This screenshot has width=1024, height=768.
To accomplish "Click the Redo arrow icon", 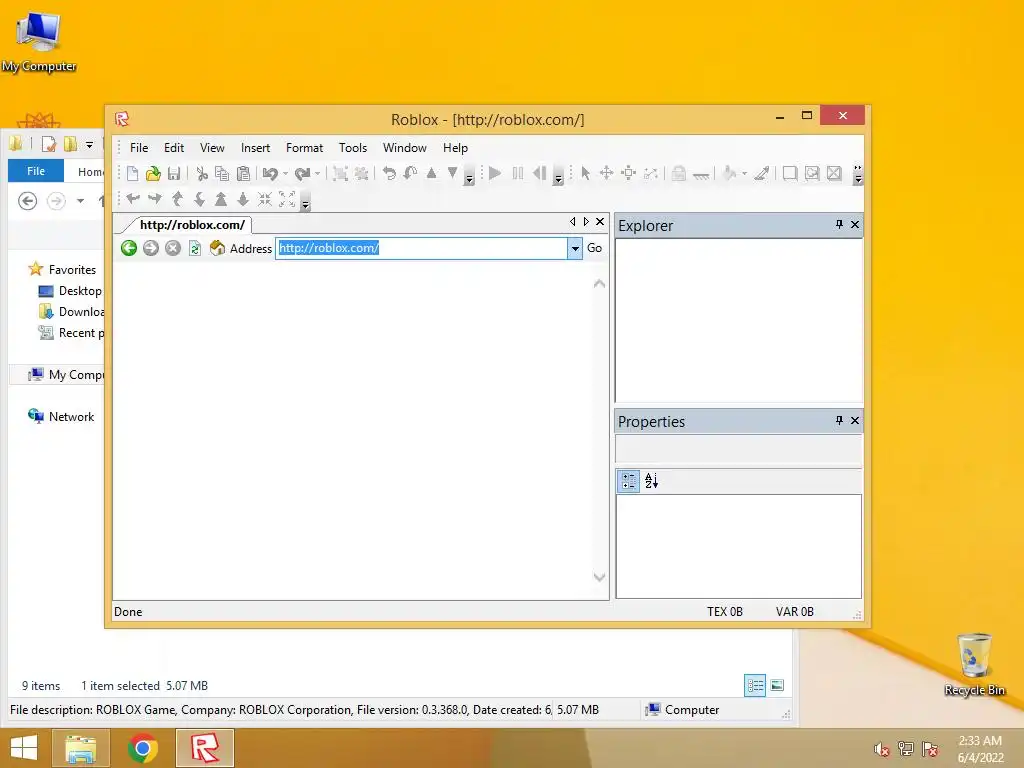I will 302,173.
